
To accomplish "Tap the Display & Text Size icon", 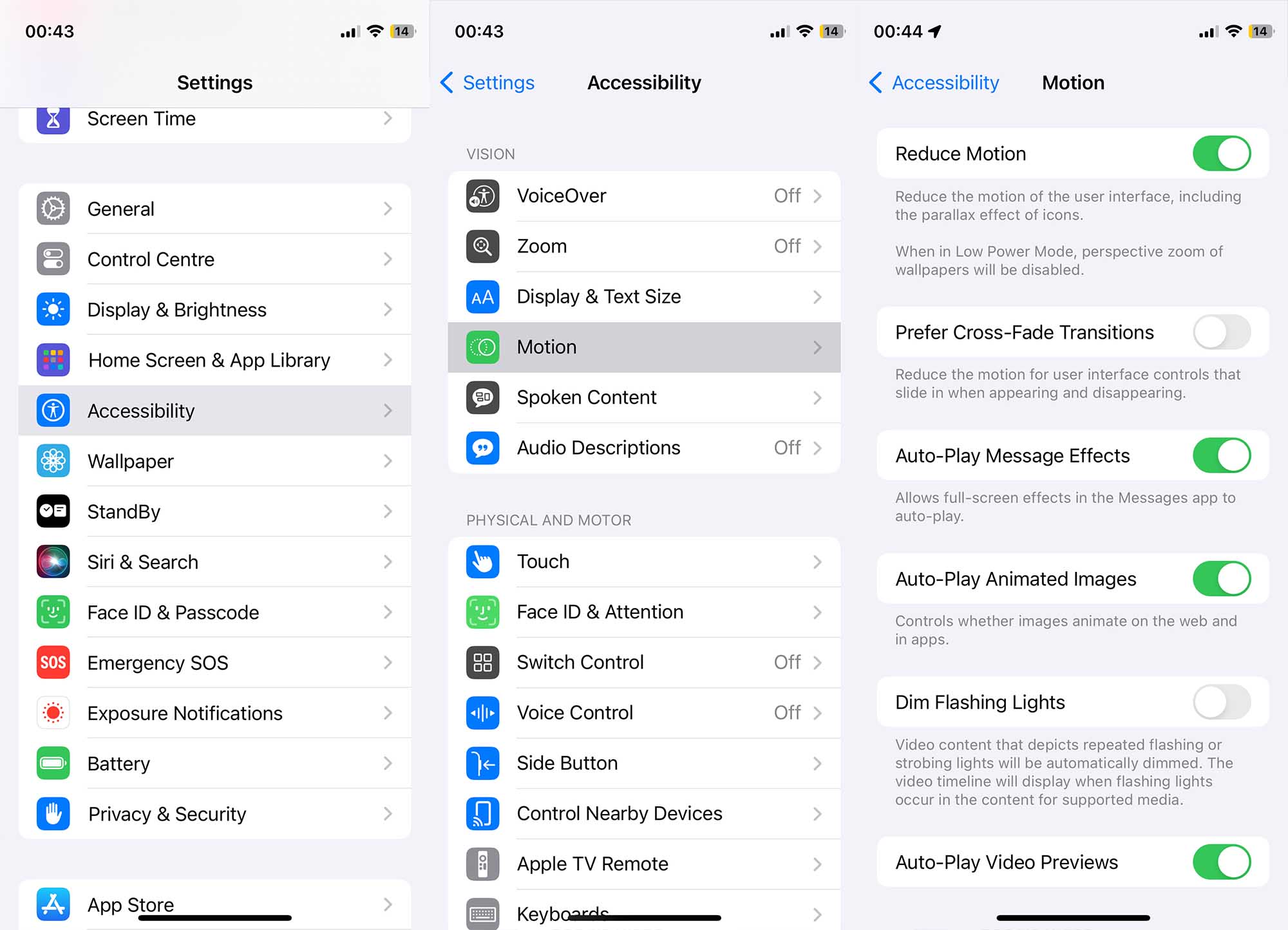I will coord(483,297).
